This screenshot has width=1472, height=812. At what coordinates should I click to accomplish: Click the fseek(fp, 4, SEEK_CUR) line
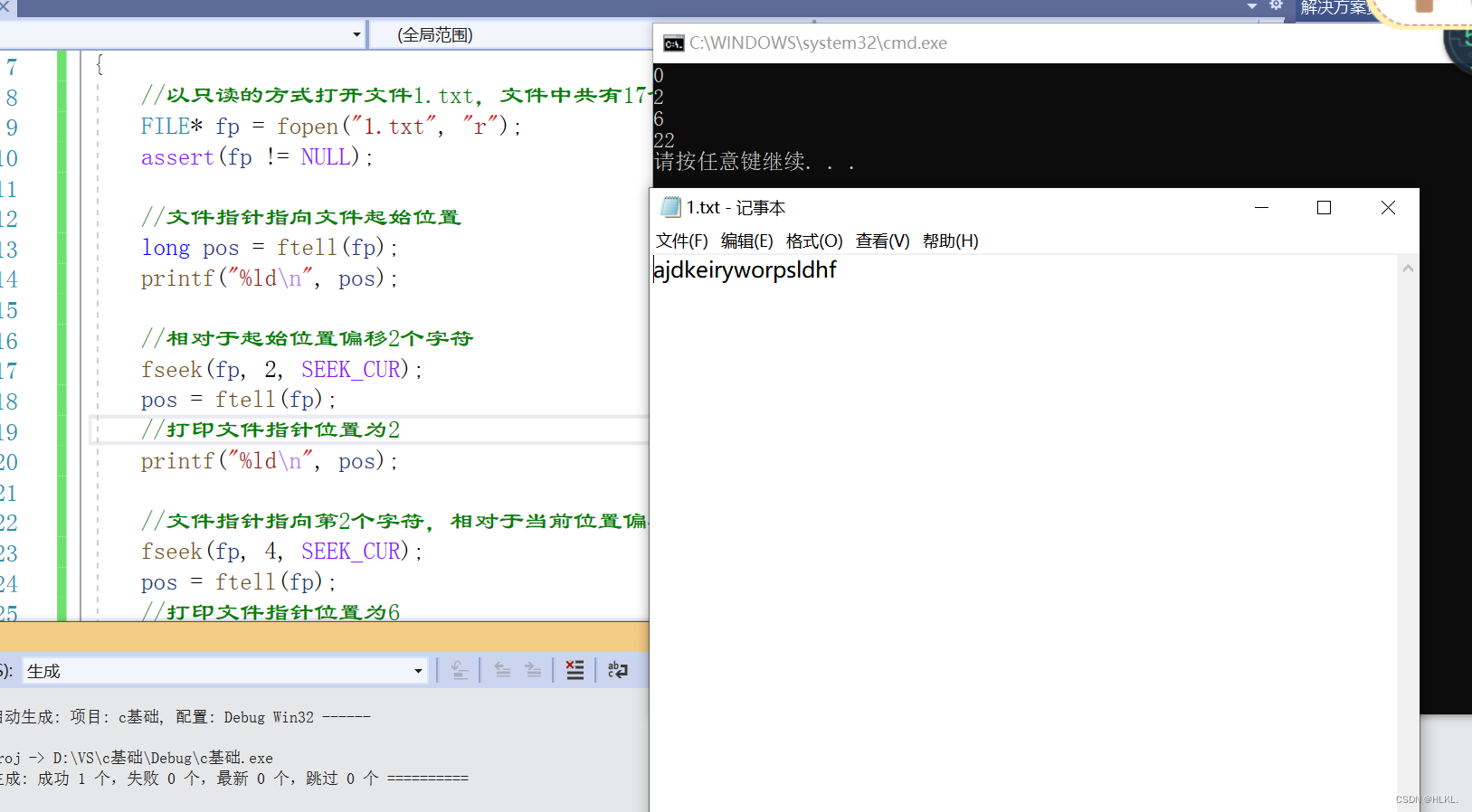tap(281, 551)
